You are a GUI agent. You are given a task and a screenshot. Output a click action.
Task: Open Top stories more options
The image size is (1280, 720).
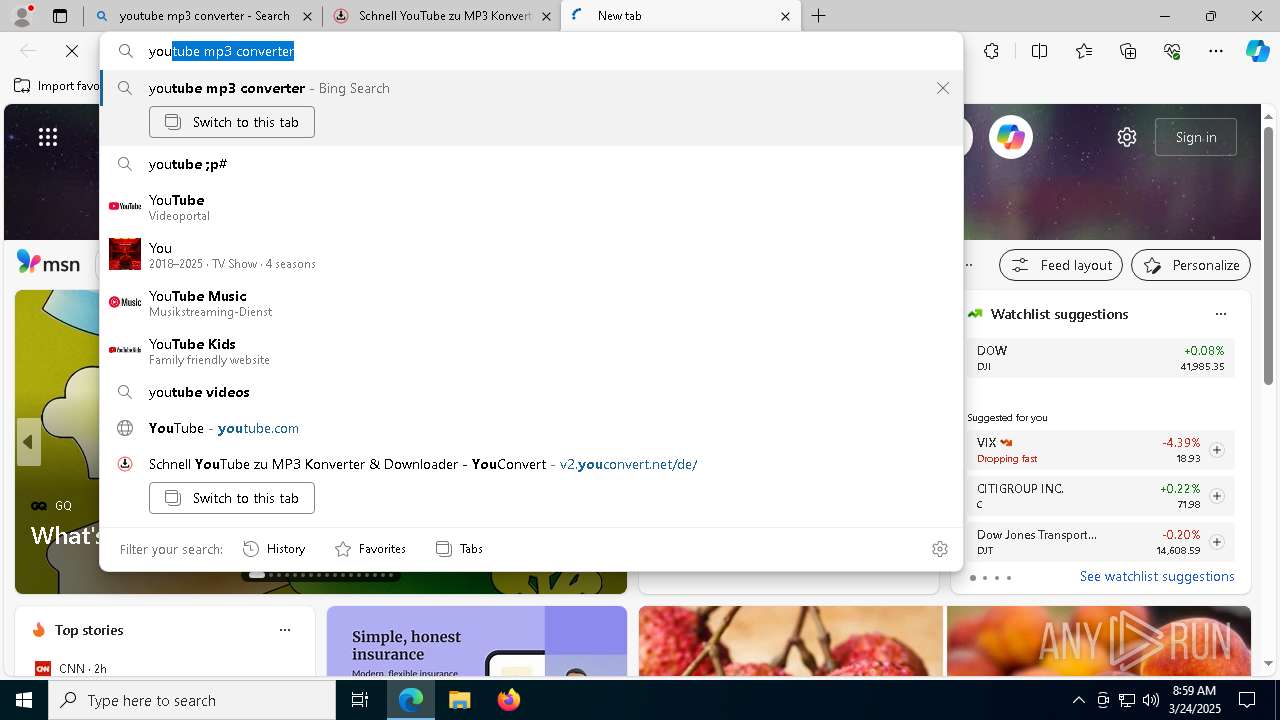(285, 630)
